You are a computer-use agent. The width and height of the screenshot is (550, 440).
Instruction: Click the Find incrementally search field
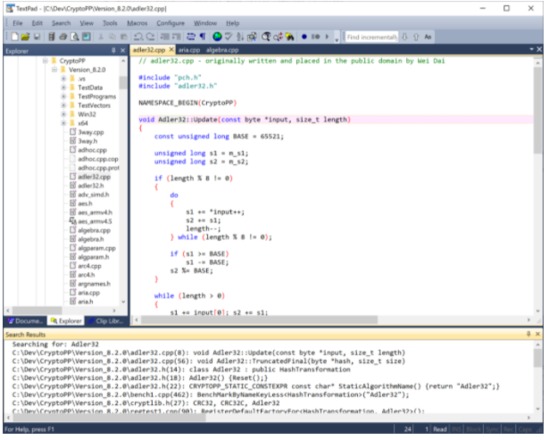click(372, 37)
